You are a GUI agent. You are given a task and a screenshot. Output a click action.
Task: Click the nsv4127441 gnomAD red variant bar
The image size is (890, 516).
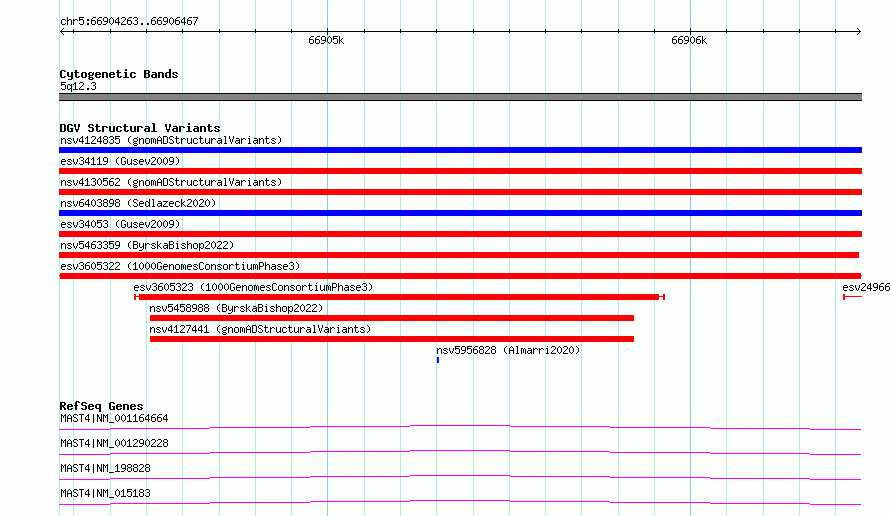(x=392, y=339)
